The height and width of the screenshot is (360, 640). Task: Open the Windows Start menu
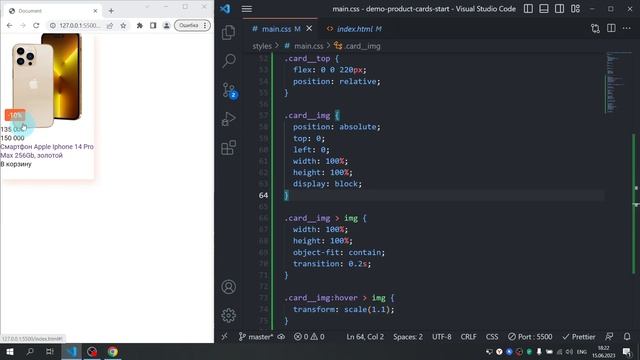click(x=10, y=351)
